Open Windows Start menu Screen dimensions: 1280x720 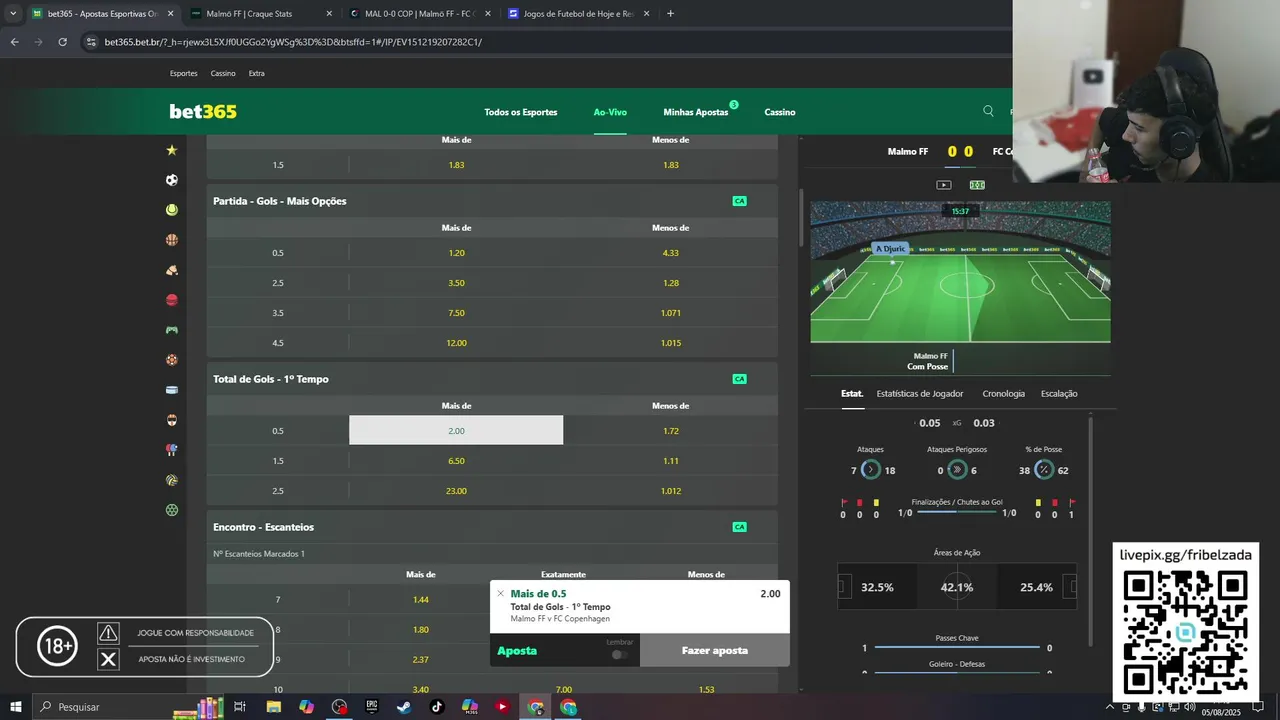[x=15, y=707]
